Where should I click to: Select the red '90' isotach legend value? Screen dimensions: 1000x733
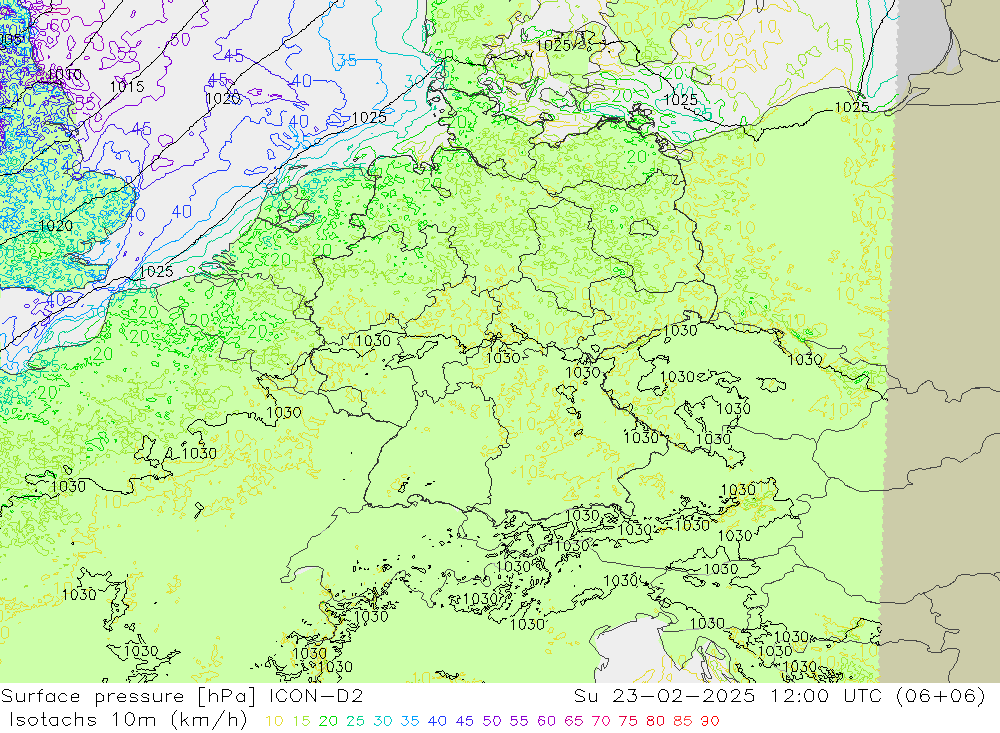[710, 722]
